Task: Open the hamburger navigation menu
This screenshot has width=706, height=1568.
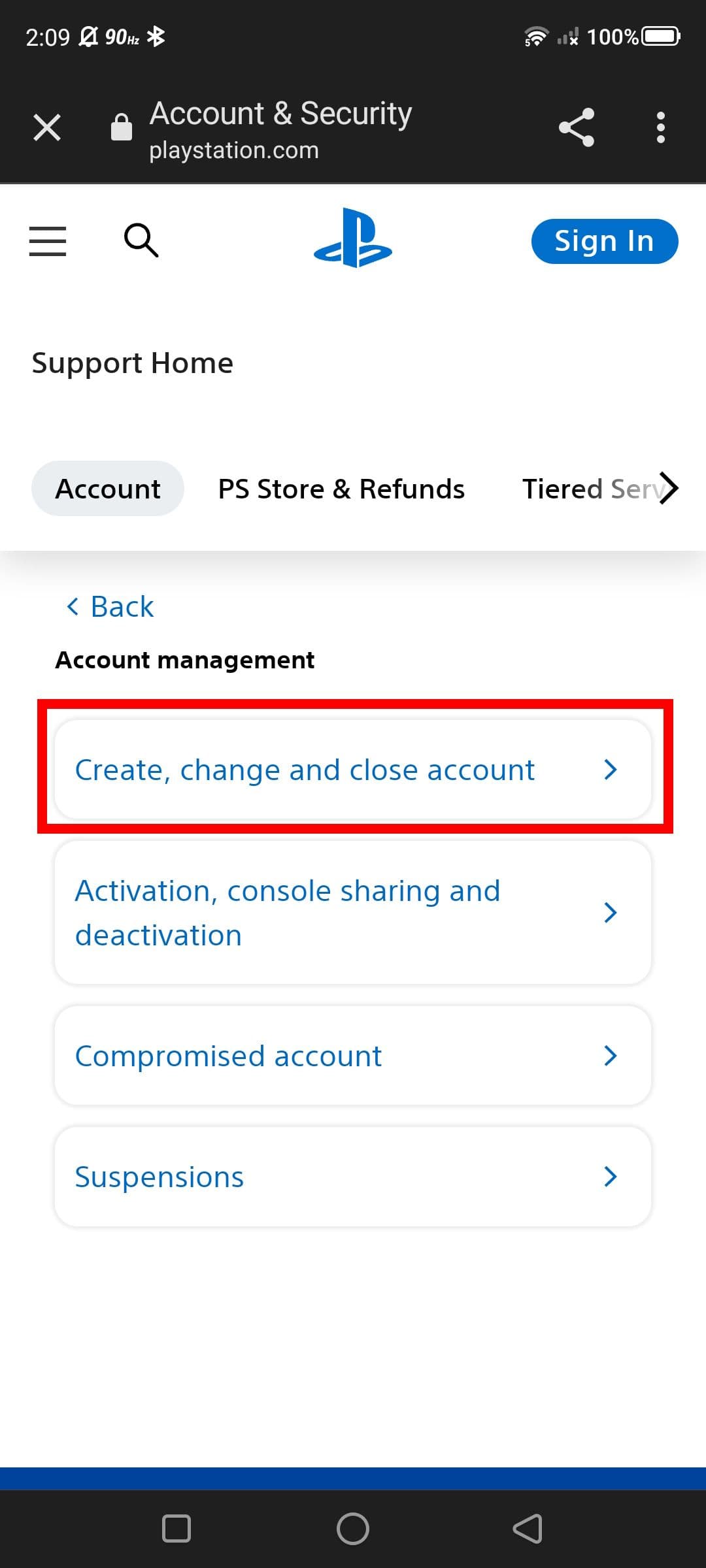Action: (x=48, y=241)
